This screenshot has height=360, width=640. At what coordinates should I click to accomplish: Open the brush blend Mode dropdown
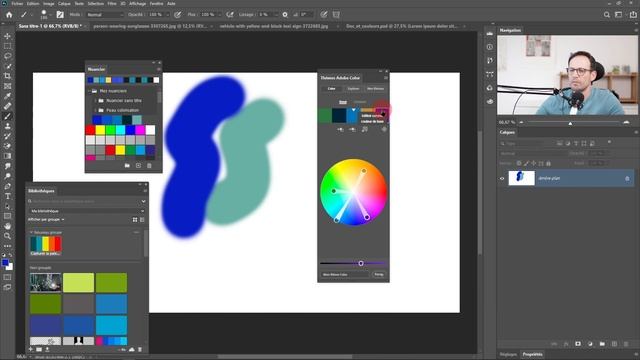click(x=105, y=15)
